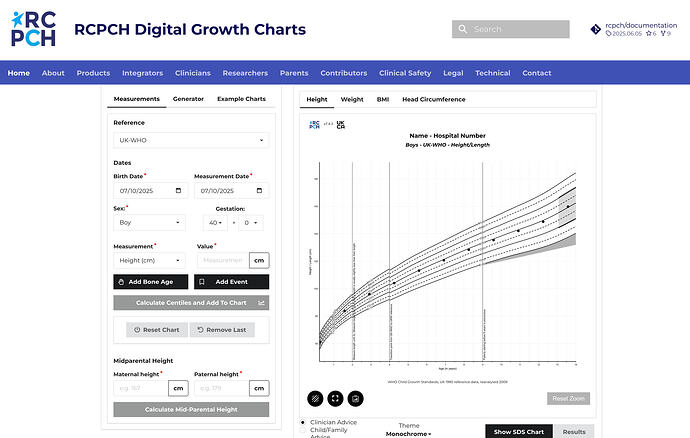Select the Measurements tab

coord(136,99)
